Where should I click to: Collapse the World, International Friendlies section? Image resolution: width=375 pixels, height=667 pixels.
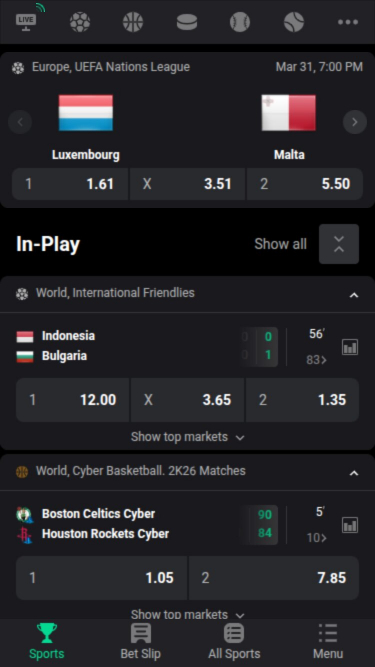[x=354, y=295]
